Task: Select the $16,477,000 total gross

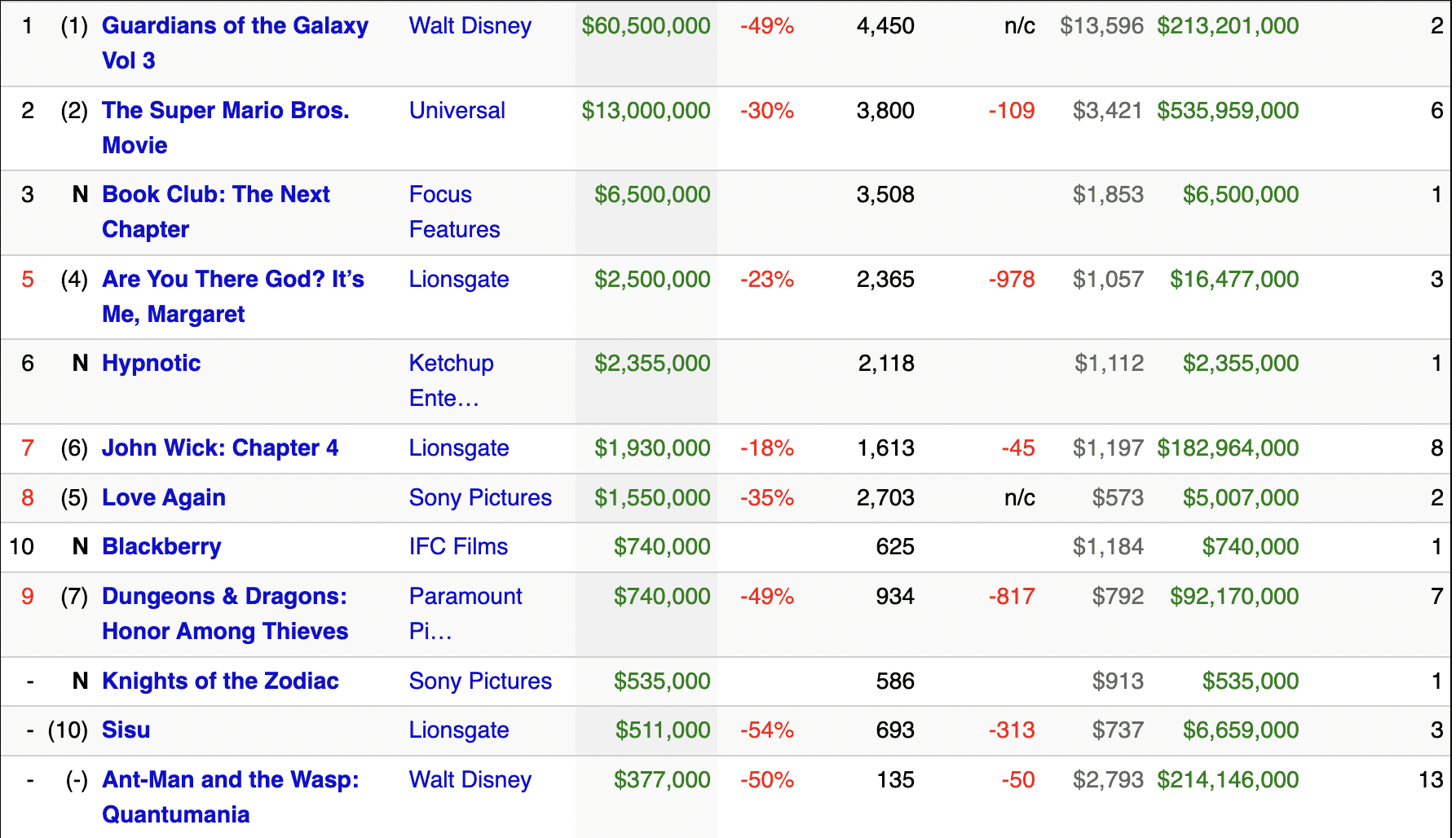Action: click(1234, 280)
